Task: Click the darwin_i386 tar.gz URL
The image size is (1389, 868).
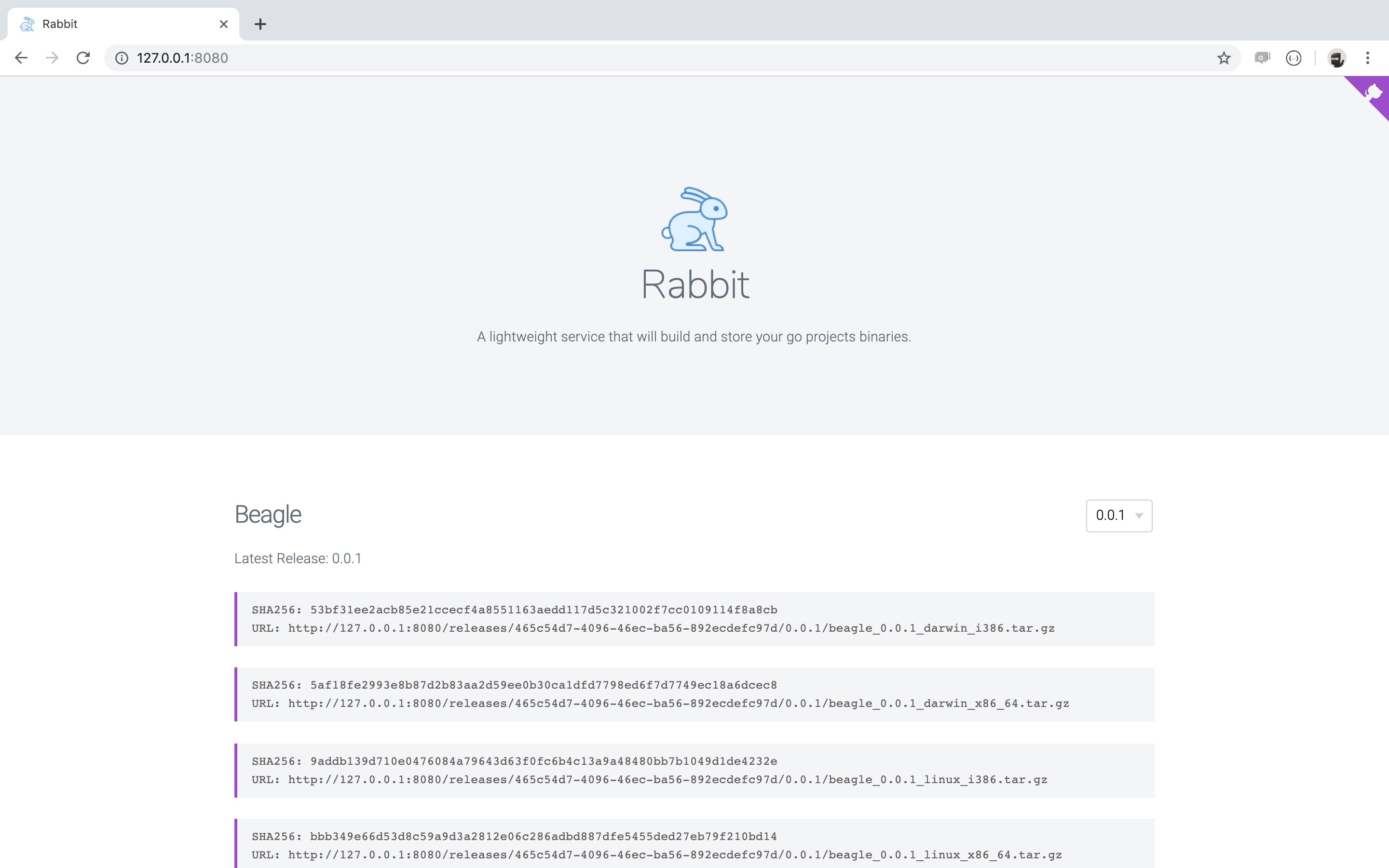Action: pos(670,628)
